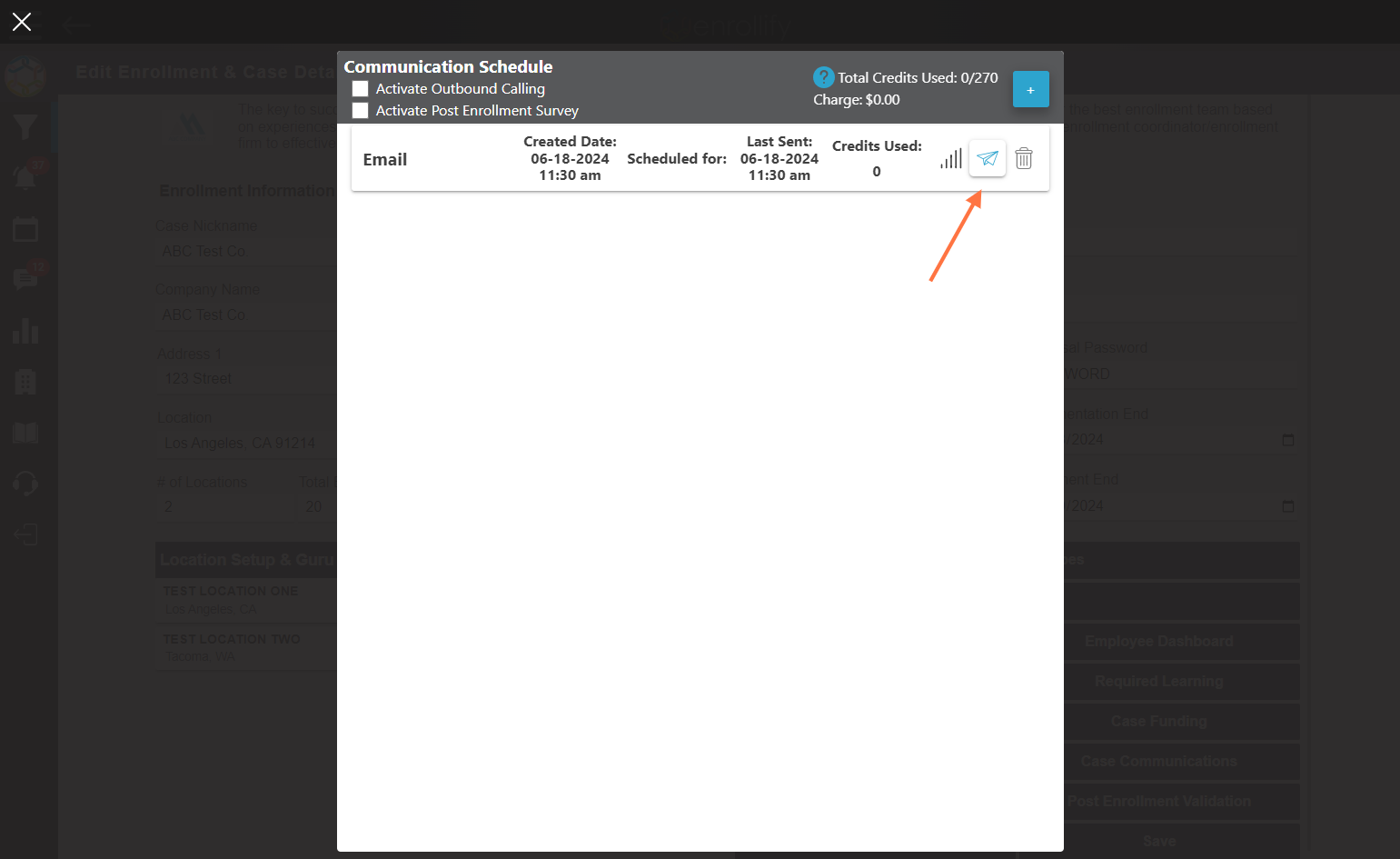Screen dimensions: 1400x859
Task: Open the building icon in sidebar
Action: pos(25,382)
